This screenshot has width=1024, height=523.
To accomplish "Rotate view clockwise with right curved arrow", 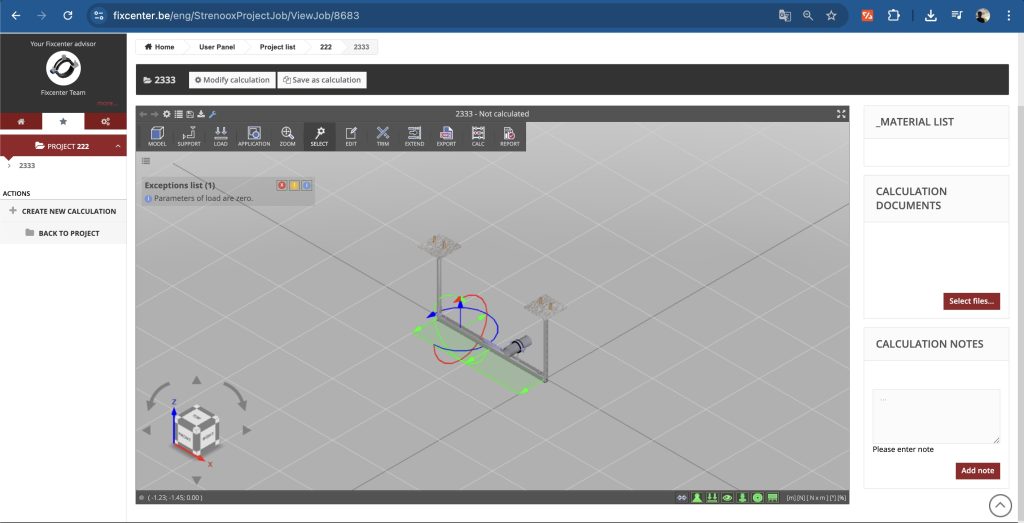I will coord(236,397).
